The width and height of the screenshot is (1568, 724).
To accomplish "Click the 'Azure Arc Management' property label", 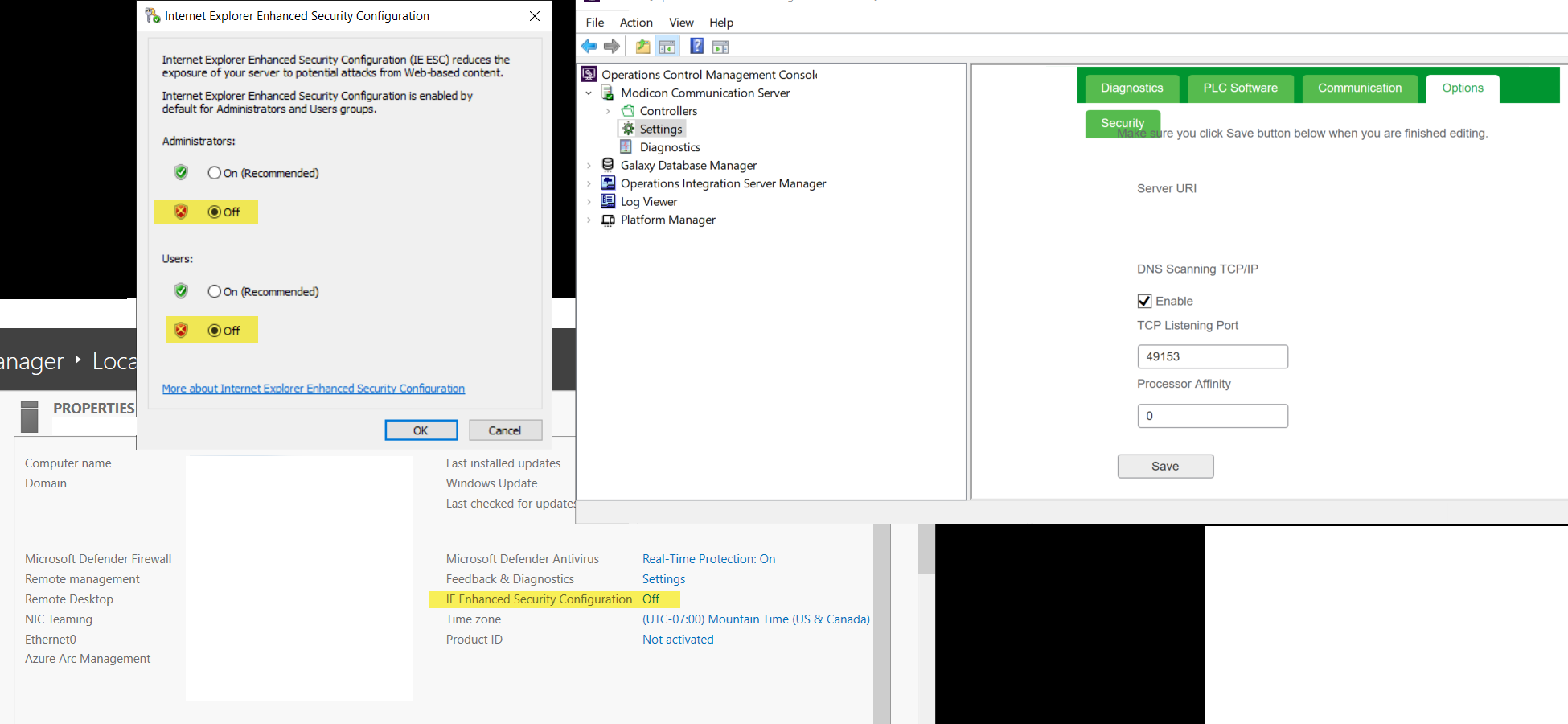I will coord(88,659).
